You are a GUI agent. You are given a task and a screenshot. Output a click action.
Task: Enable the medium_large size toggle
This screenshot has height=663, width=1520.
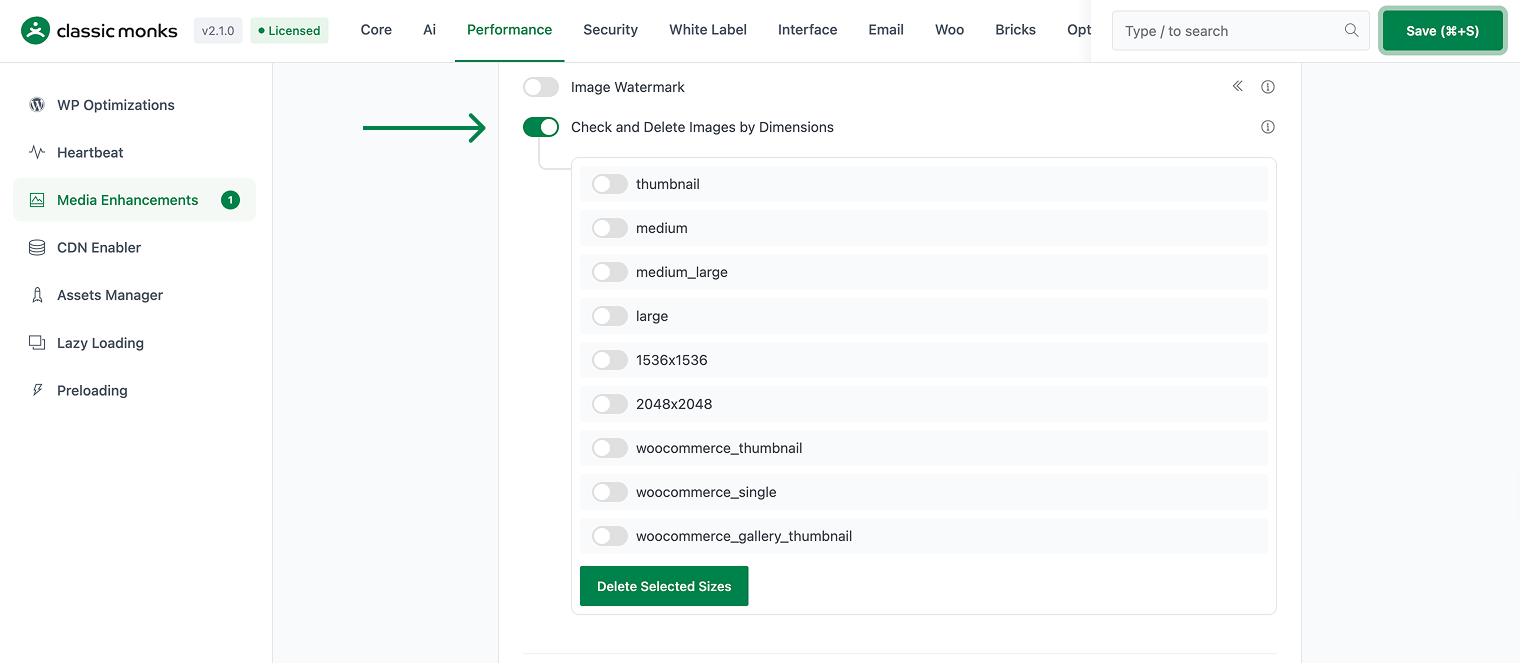point(610,272)
